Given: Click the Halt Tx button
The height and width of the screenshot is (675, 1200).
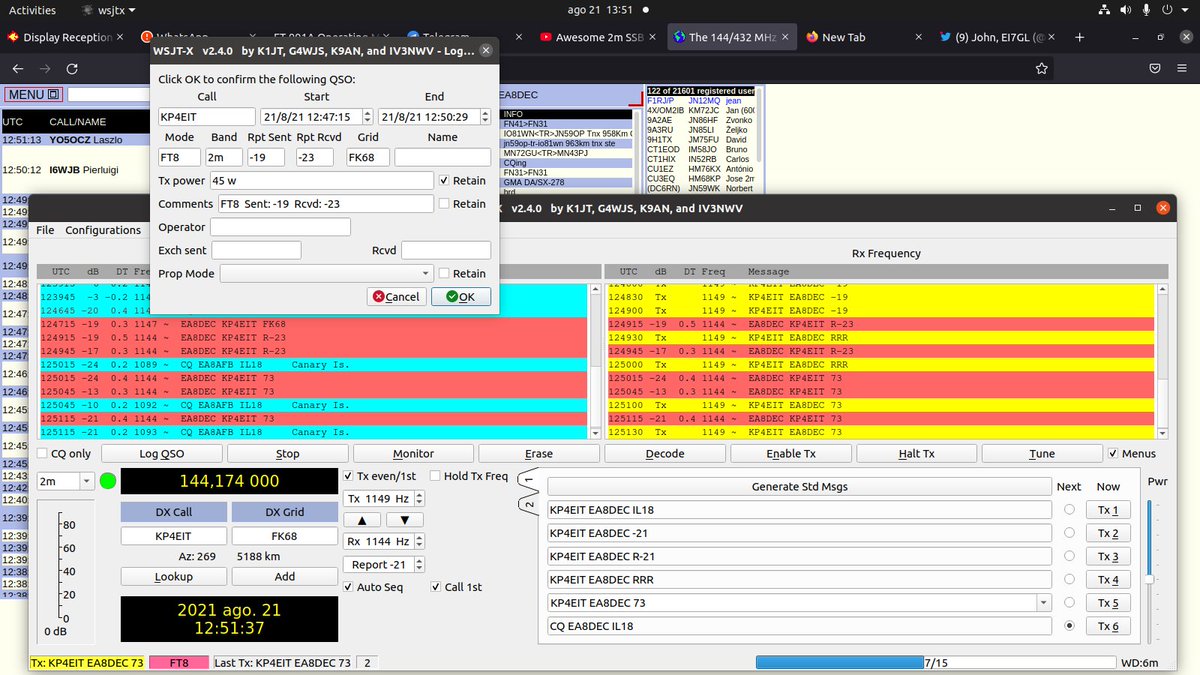Looking at the screenshot, I should click(916, 453).
